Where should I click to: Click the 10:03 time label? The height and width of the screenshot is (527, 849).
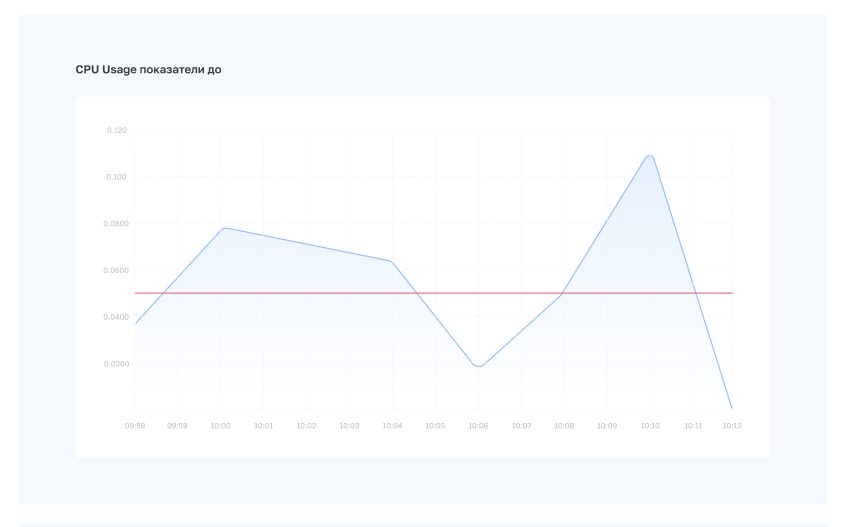[349, 426]
